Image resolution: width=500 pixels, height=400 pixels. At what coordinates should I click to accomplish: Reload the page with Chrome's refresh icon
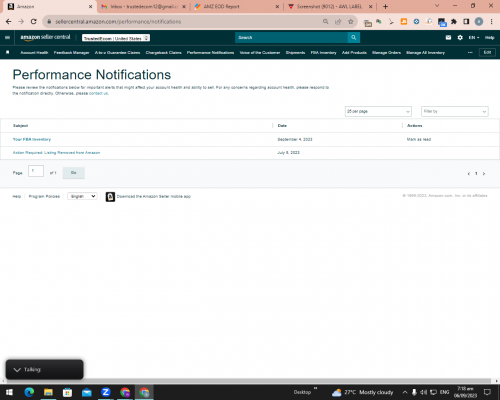click(33, 22)
